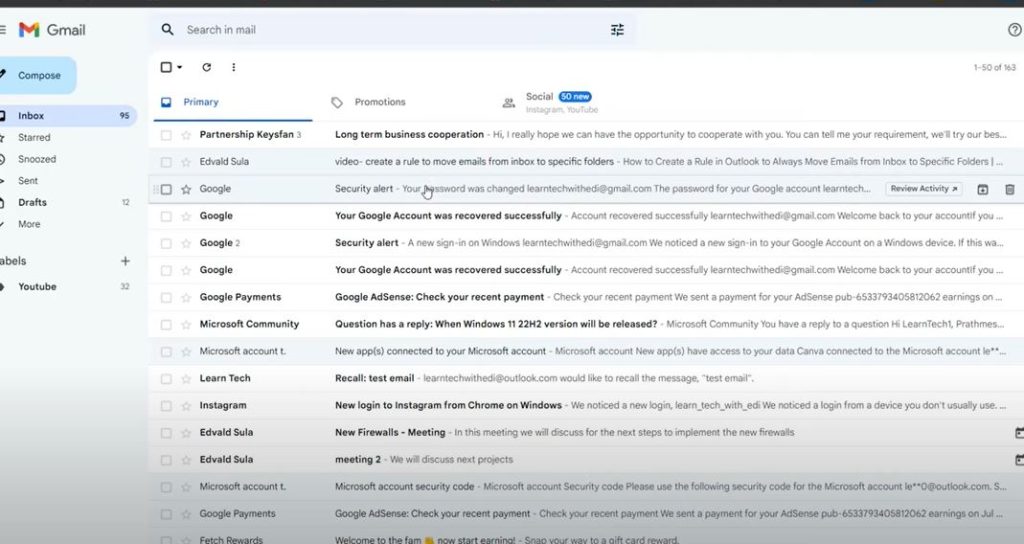Open Long term business cooperation email
The width and height of the screenshot is (1024, 544).
[586, 135]
